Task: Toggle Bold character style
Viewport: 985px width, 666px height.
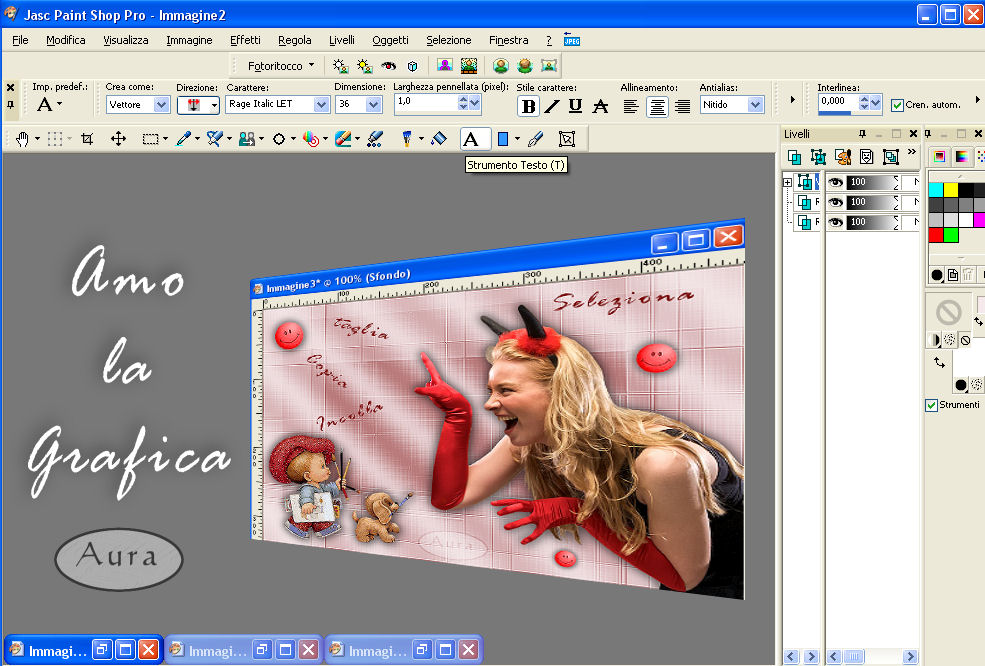Action: coord(528,106)
